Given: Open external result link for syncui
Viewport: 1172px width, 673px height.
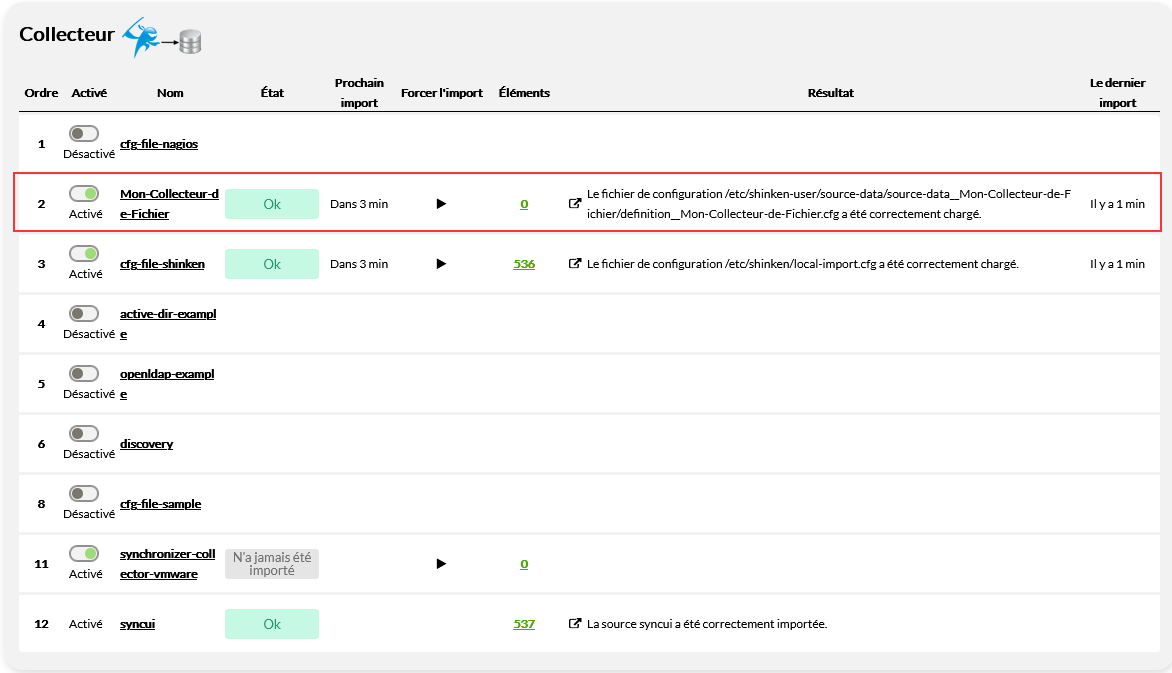Looking at the screenshot, I should pos(575,624).
